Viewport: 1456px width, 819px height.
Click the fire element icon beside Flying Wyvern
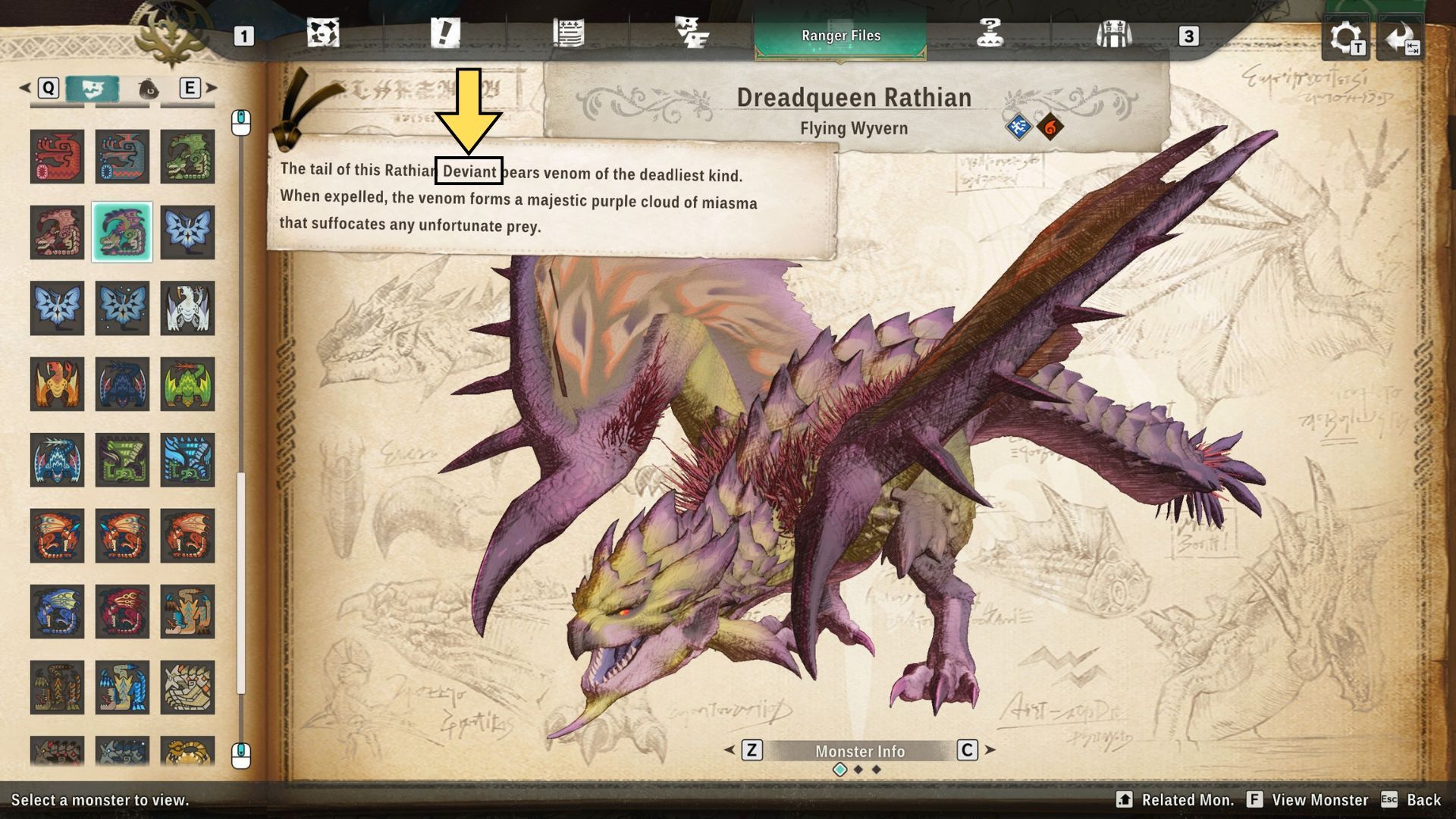(1050, 127)
